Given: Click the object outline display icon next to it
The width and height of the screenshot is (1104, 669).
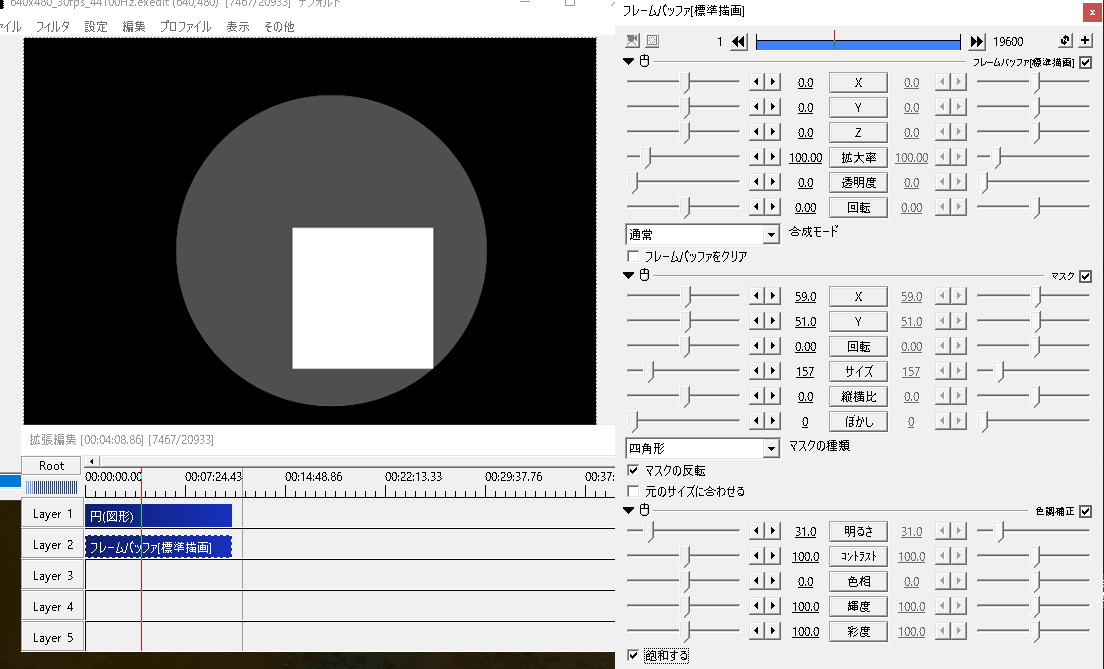Looking at the screenshot, I should [653, 40].
